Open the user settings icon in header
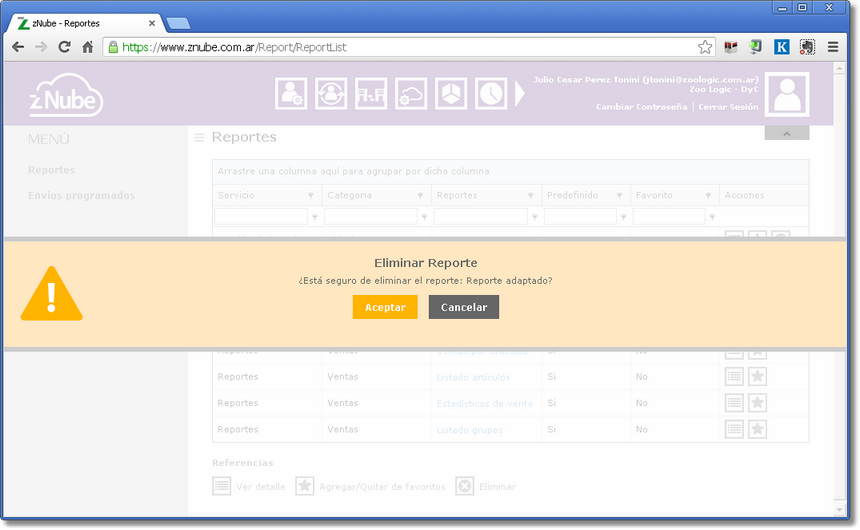The width and height of the screenshot is (860, 530). (x=291, y=94)
